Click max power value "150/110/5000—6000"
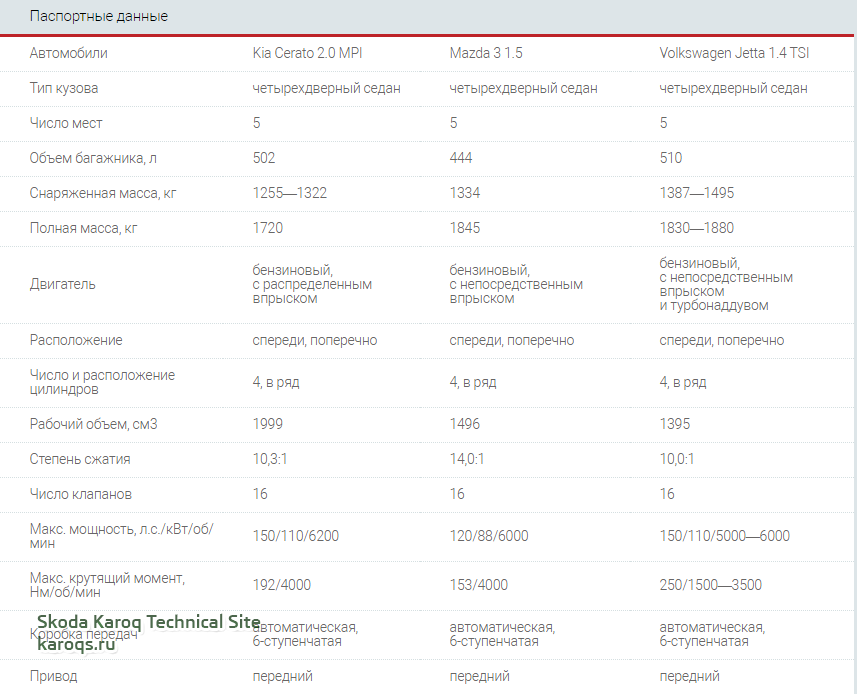858x694 pixels. (x=724, y=536)
